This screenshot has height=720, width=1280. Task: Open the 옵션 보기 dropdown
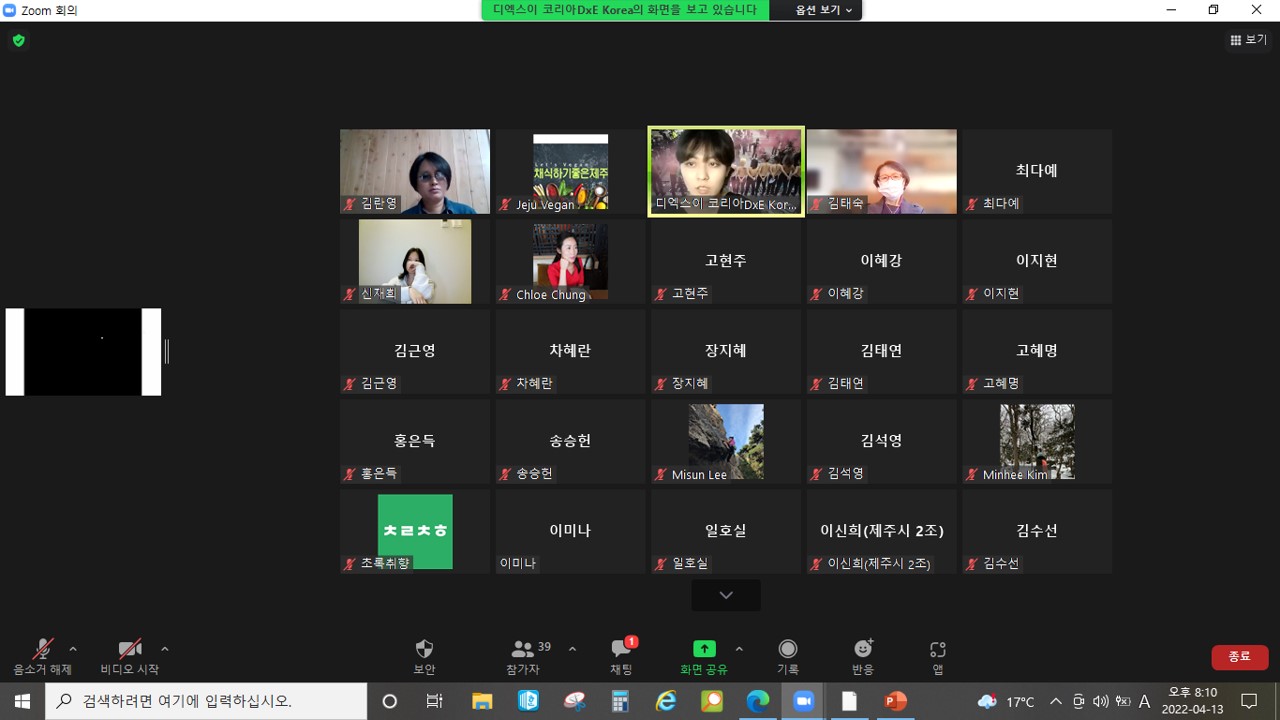coord(825,10)
